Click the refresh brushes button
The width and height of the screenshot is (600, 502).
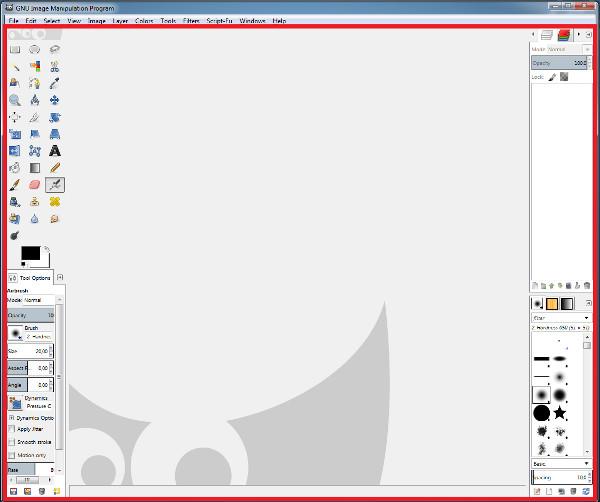coord(586,491)
